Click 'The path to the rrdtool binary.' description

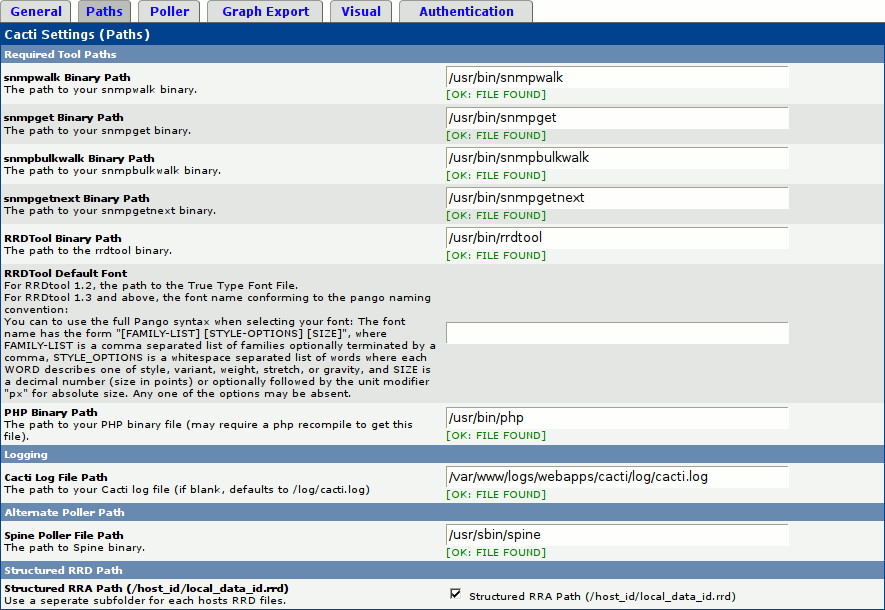[x=88, y=251]
